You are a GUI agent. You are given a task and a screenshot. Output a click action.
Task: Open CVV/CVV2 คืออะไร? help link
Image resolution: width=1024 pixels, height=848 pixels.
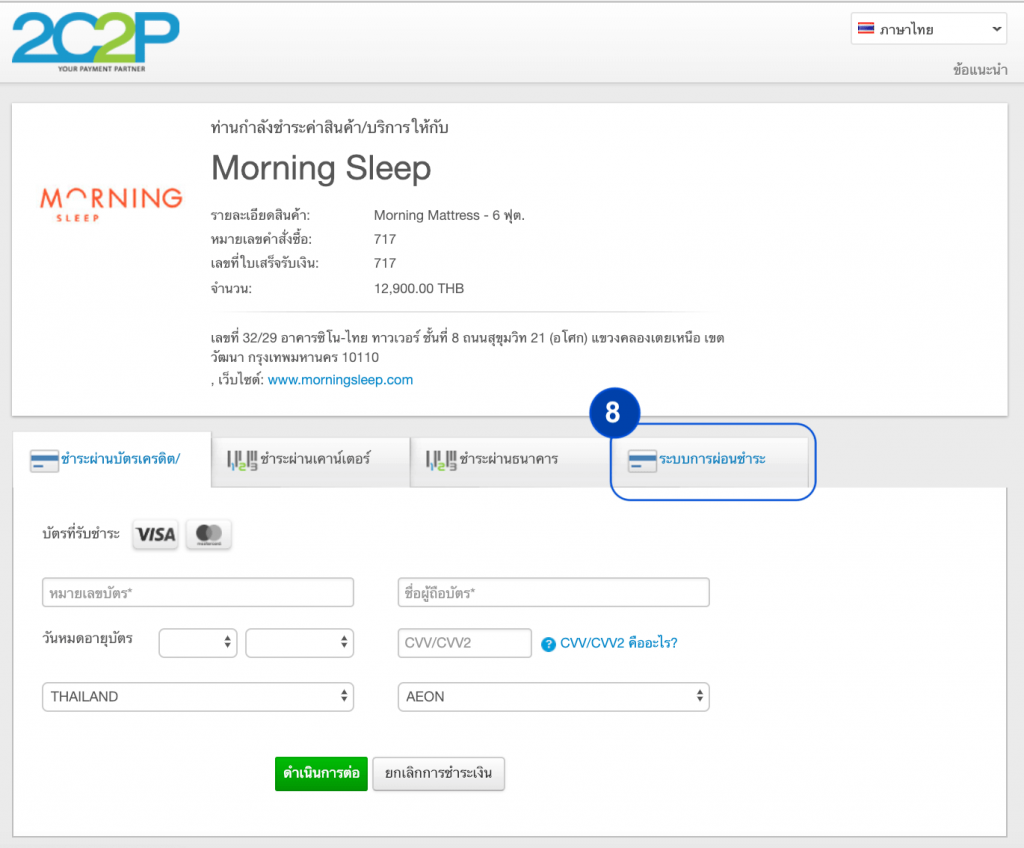pos(618,643)
